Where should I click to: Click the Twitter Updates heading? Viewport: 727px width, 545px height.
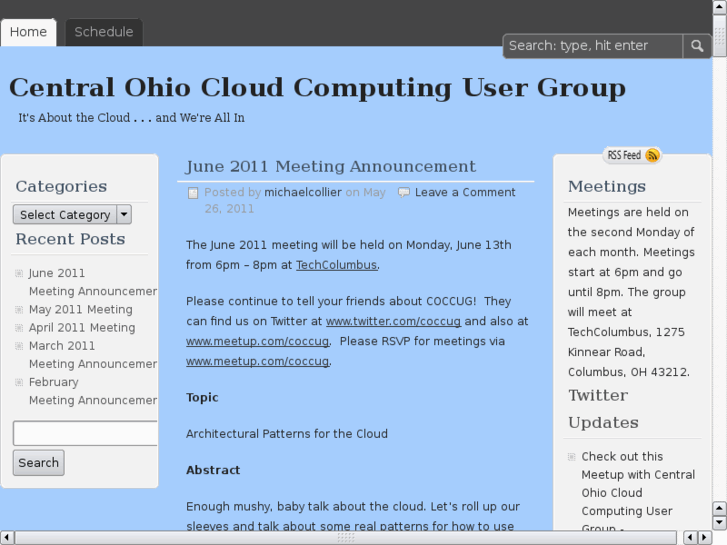pyautogui.click(x=603, y=409)
